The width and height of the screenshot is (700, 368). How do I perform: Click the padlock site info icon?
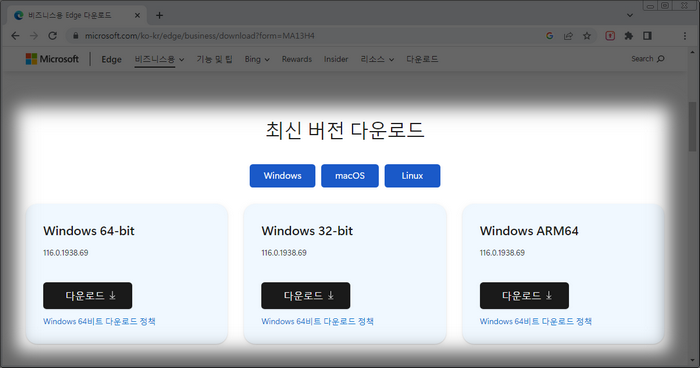click(75, 36)
